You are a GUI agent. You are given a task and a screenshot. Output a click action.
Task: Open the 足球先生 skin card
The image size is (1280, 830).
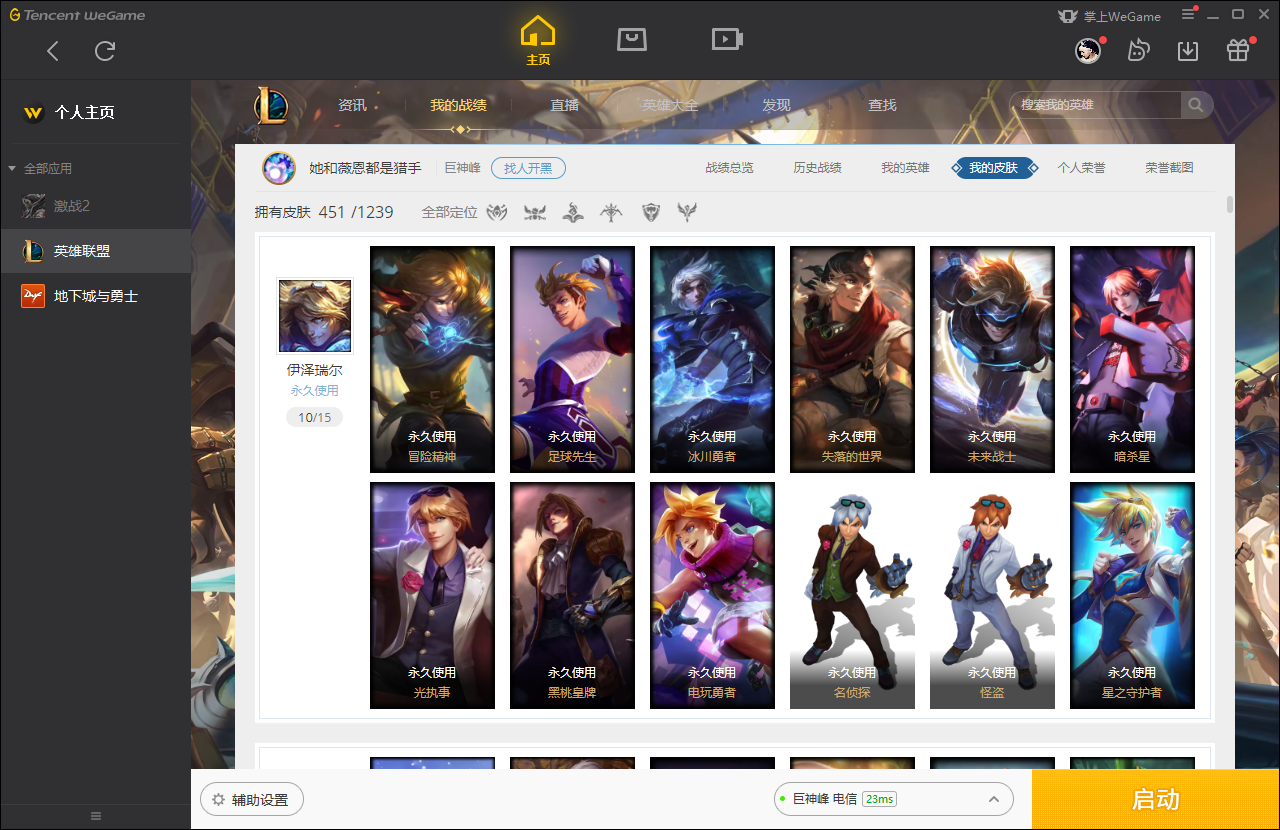[x=572, y=359]
